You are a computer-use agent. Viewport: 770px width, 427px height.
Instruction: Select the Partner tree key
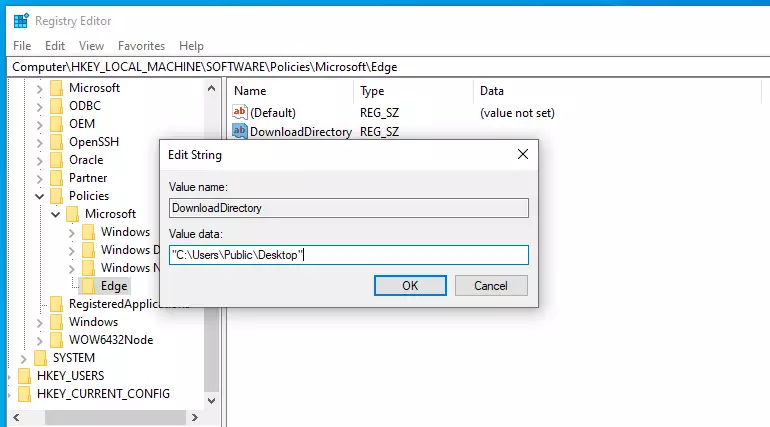88,178
